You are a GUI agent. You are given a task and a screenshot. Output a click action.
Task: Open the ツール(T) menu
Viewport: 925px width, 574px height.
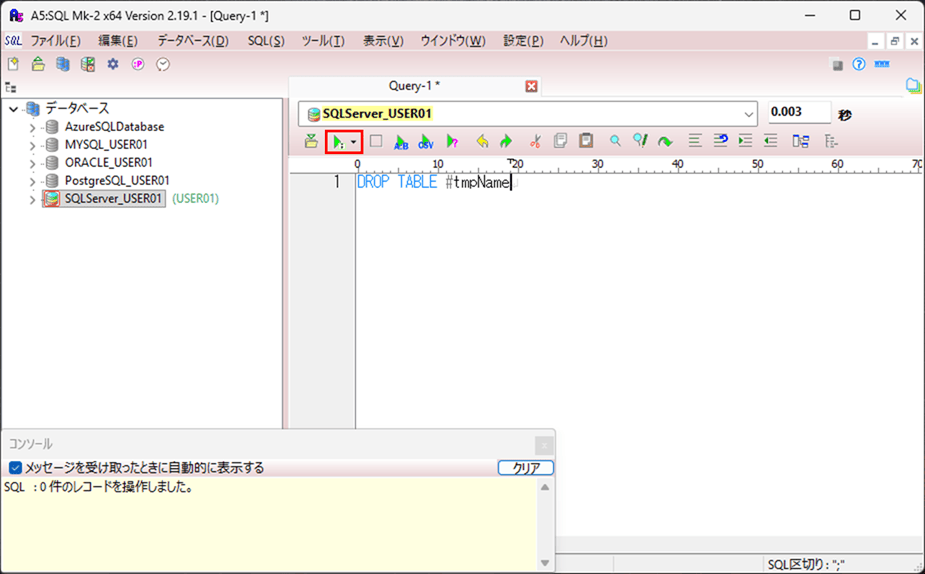(323, 41)
